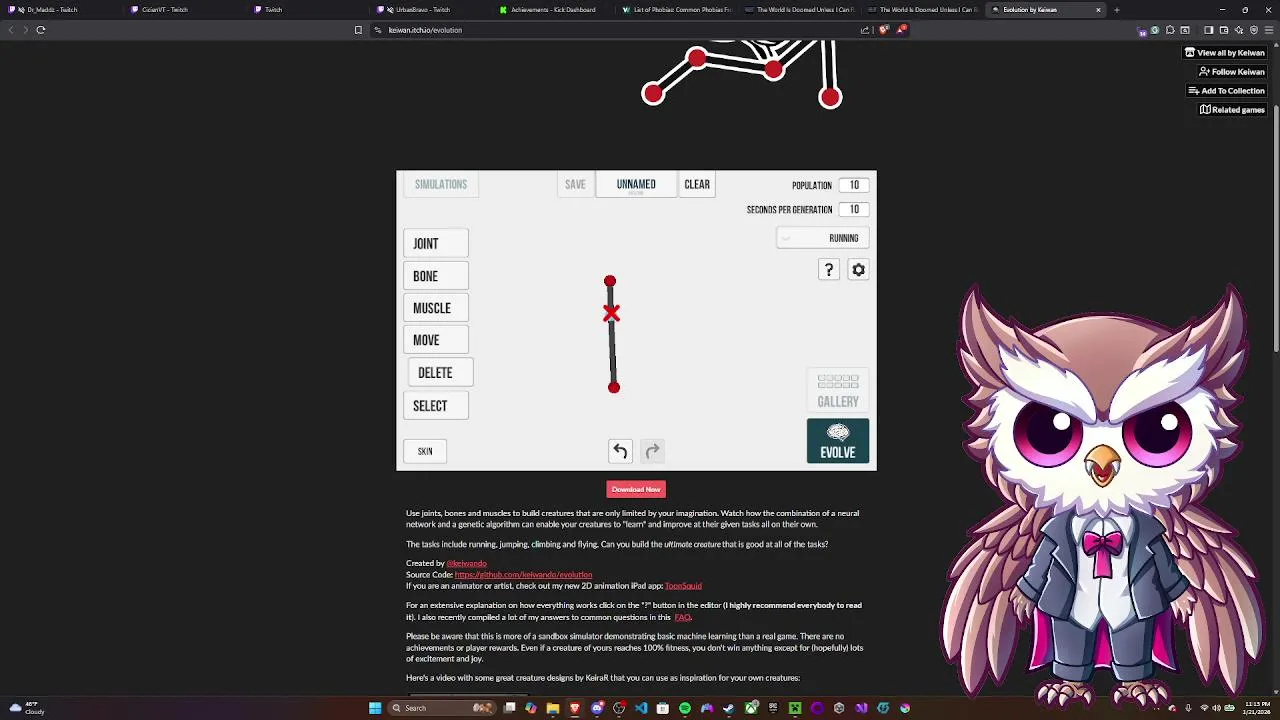Open the Leo AI sparkle icon

(1239, 30)
